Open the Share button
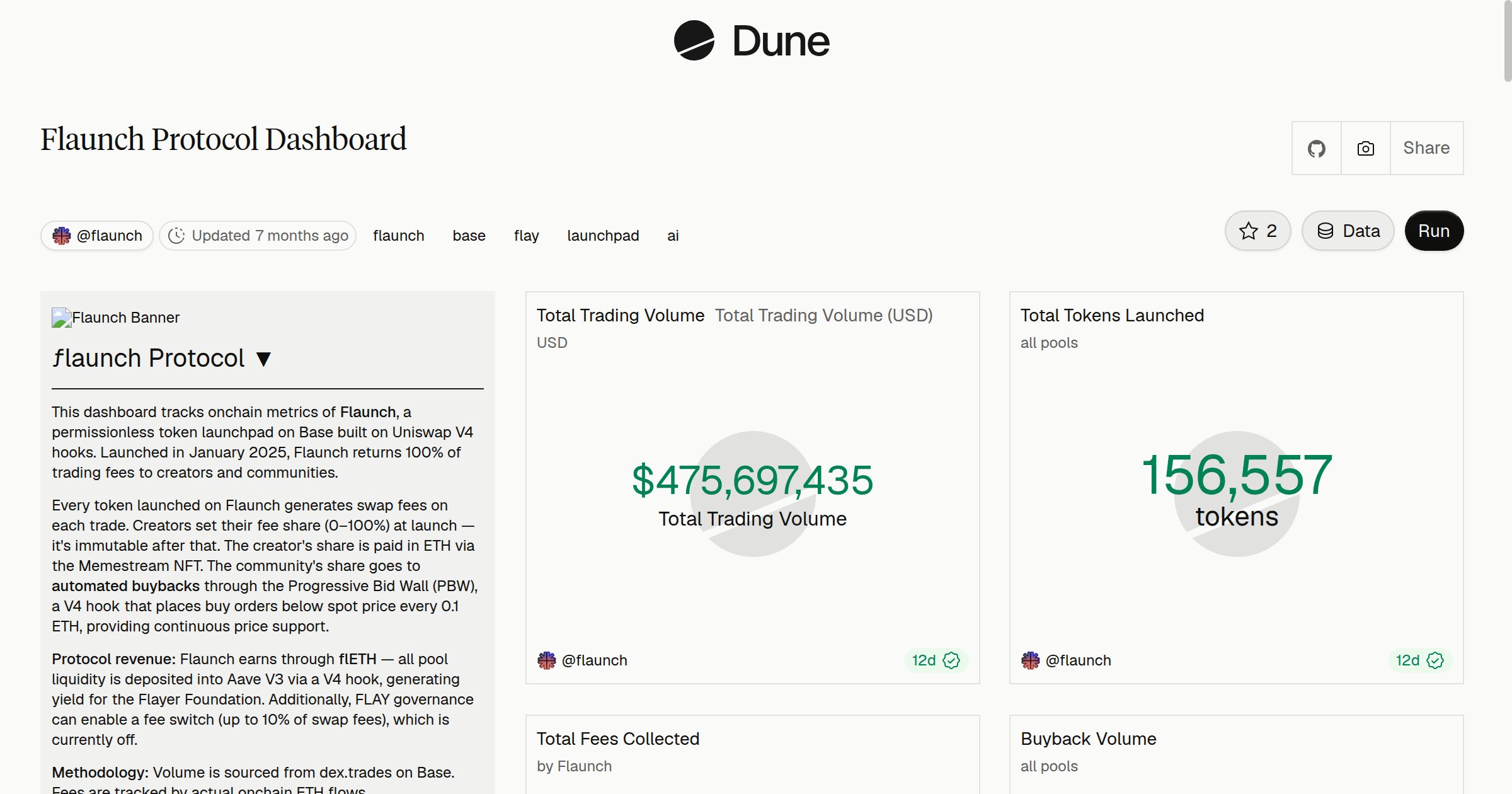This screenshot has width=1512, height=794. tap(1426, 148)
